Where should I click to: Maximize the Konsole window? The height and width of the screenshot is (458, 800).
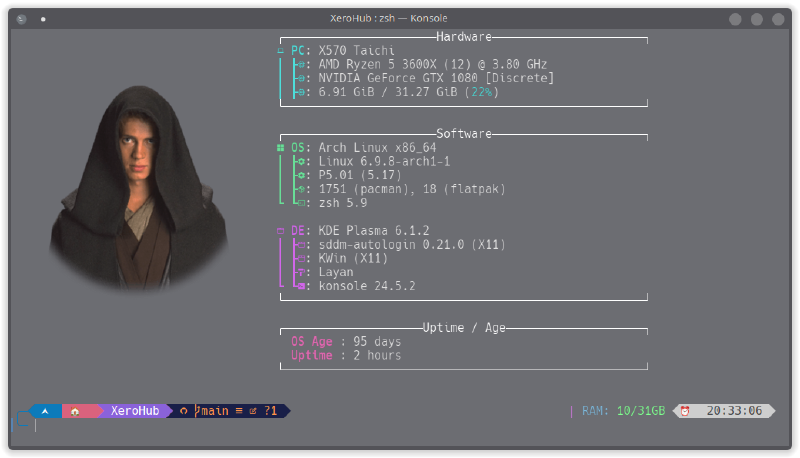click(x=757, y=18)
